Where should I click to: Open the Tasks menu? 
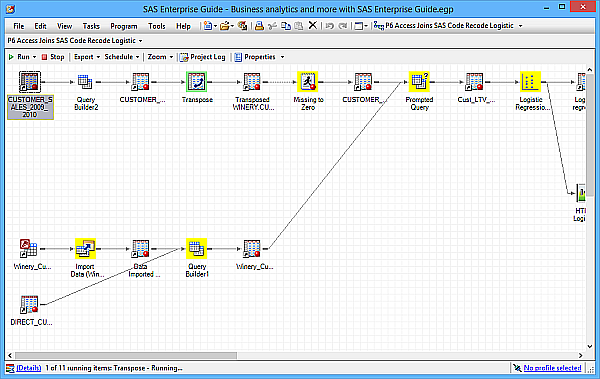click(x=91, y=26)
